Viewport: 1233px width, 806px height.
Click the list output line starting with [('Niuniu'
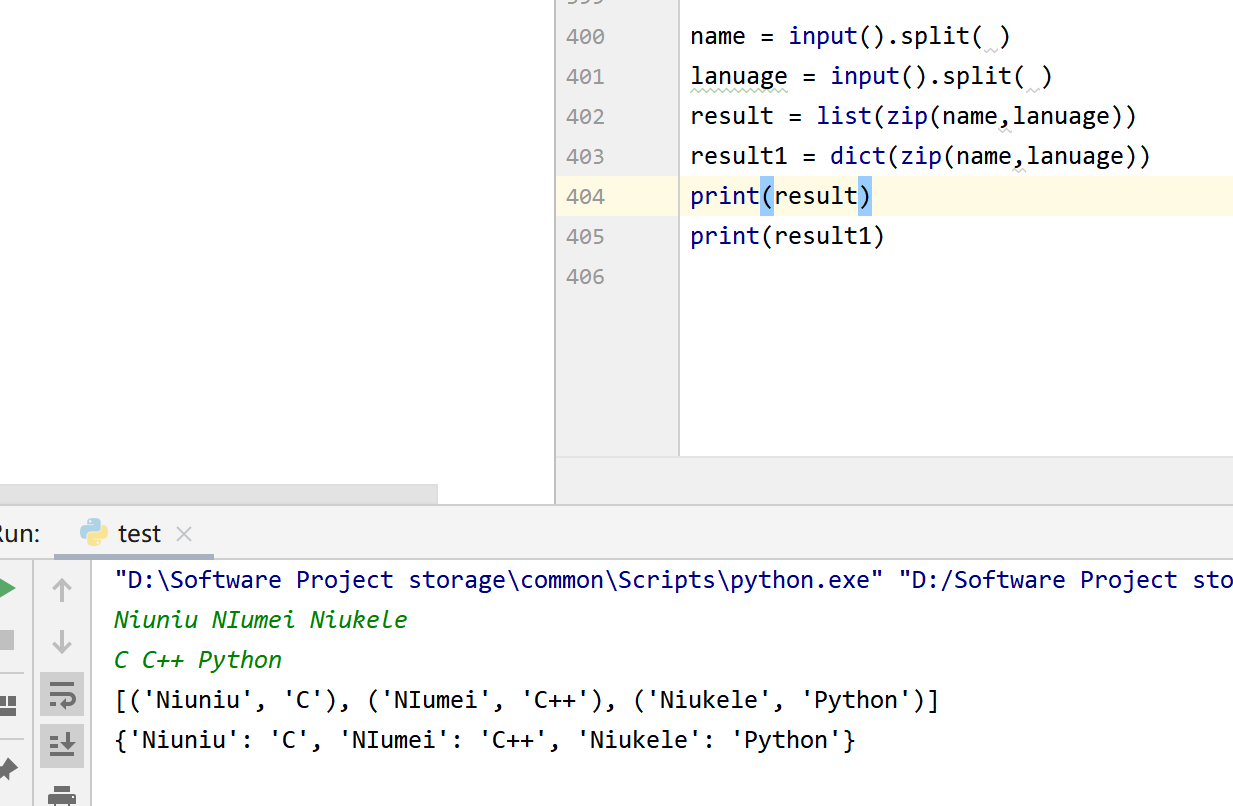(x=527, y=700)
